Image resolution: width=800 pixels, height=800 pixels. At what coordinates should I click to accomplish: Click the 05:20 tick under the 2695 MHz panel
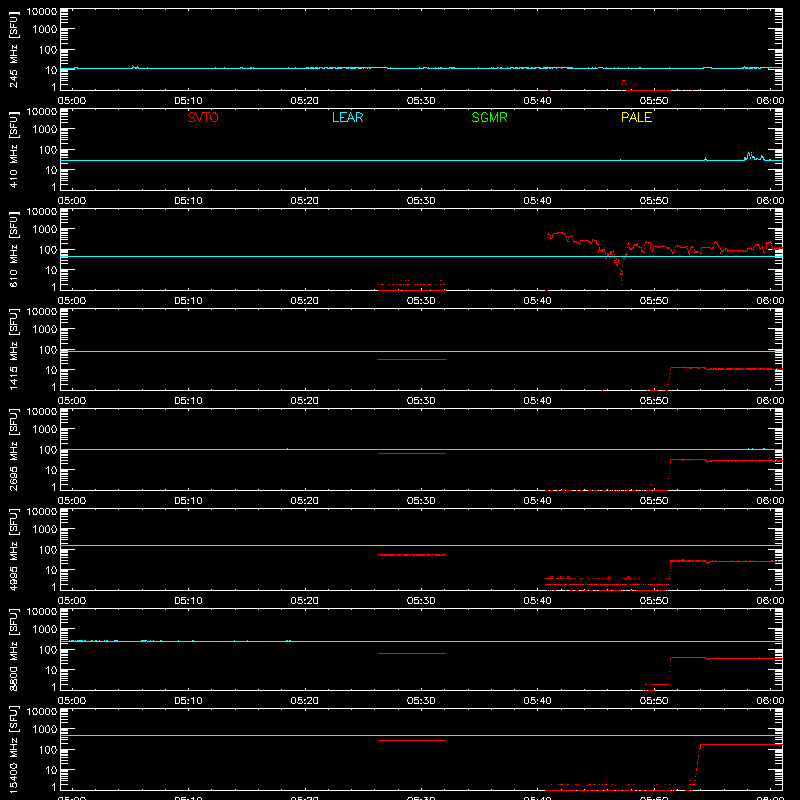305,501
